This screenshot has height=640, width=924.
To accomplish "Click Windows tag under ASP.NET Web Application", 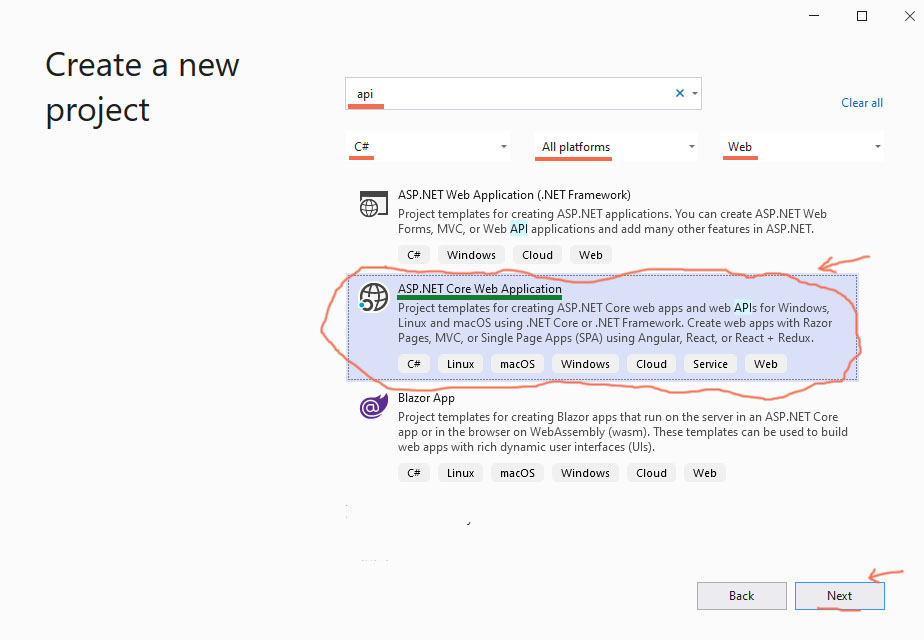I will pyautogui.click(x=471, y=255).
